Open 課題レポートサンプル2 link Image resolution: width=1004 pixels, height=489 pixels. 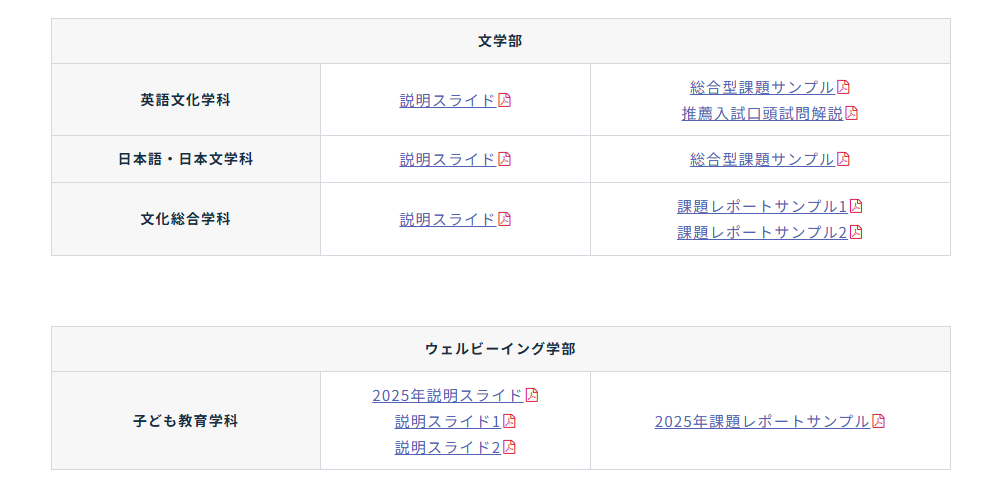(763, 232)
